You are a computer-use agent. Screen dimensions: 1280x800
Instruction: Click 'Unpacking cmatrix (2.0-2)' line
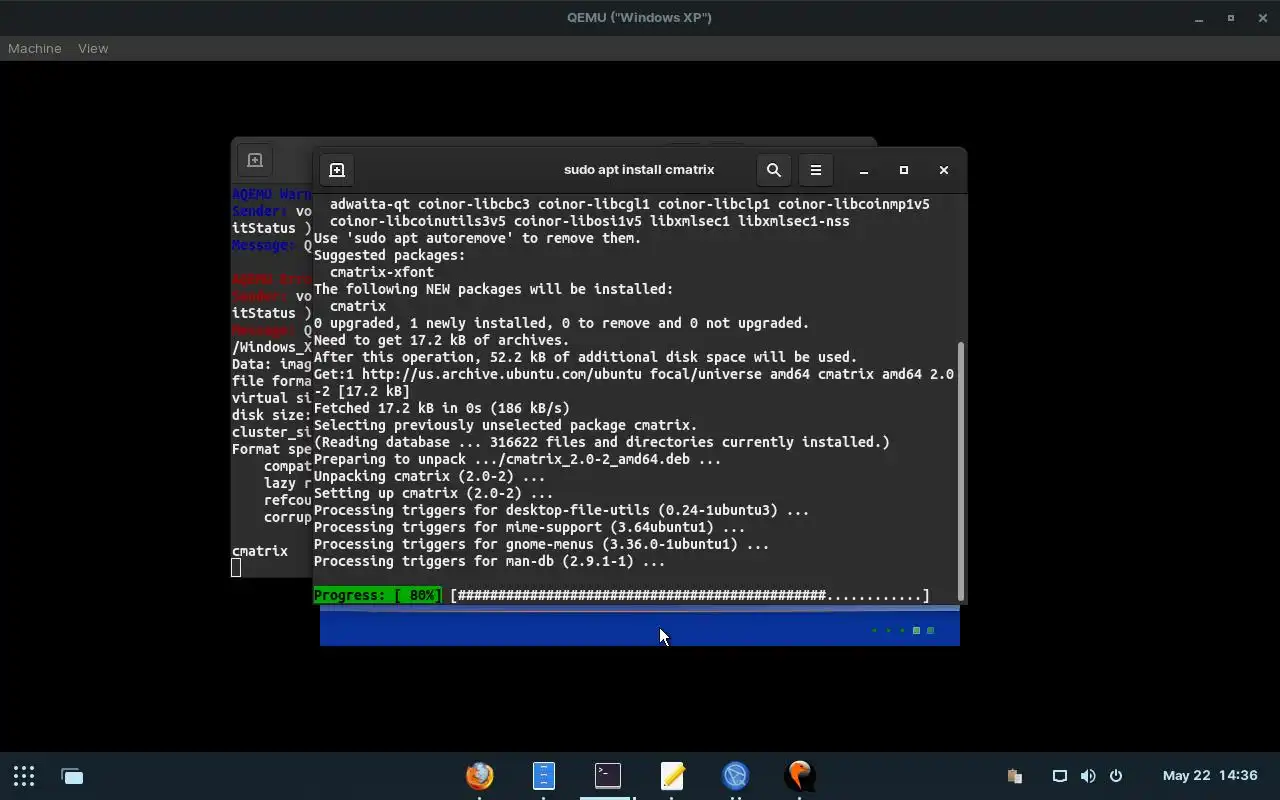430,476
